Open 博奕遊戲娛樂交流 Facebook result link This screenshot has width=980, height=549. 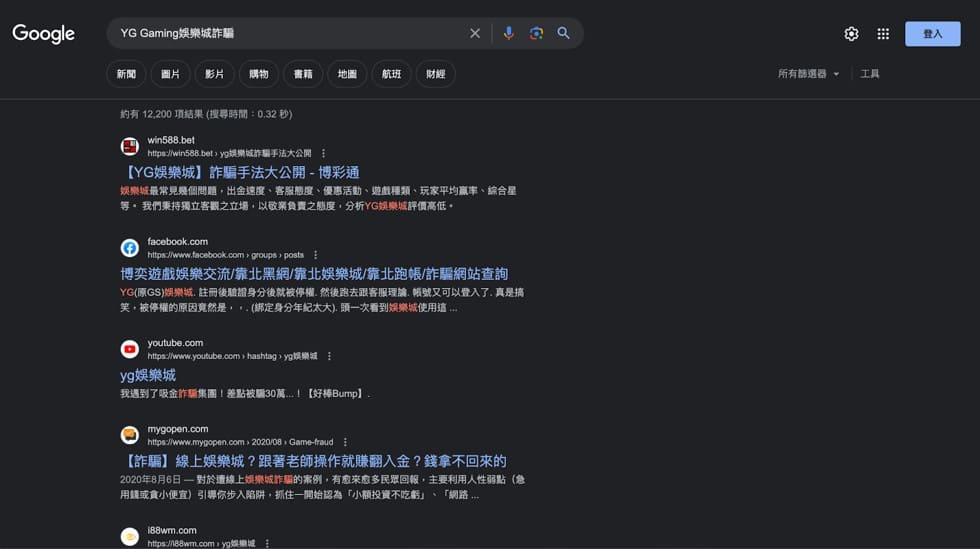pos(314,274)
